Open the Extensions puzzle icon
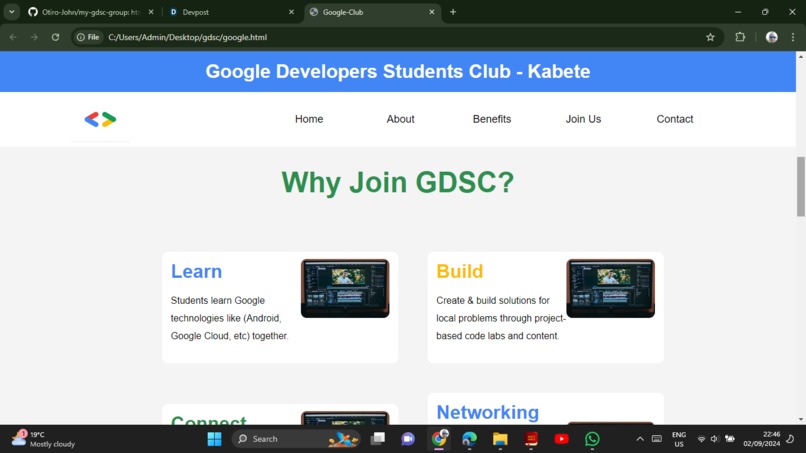Screen dimensions: 806x453 coord(740,37)
